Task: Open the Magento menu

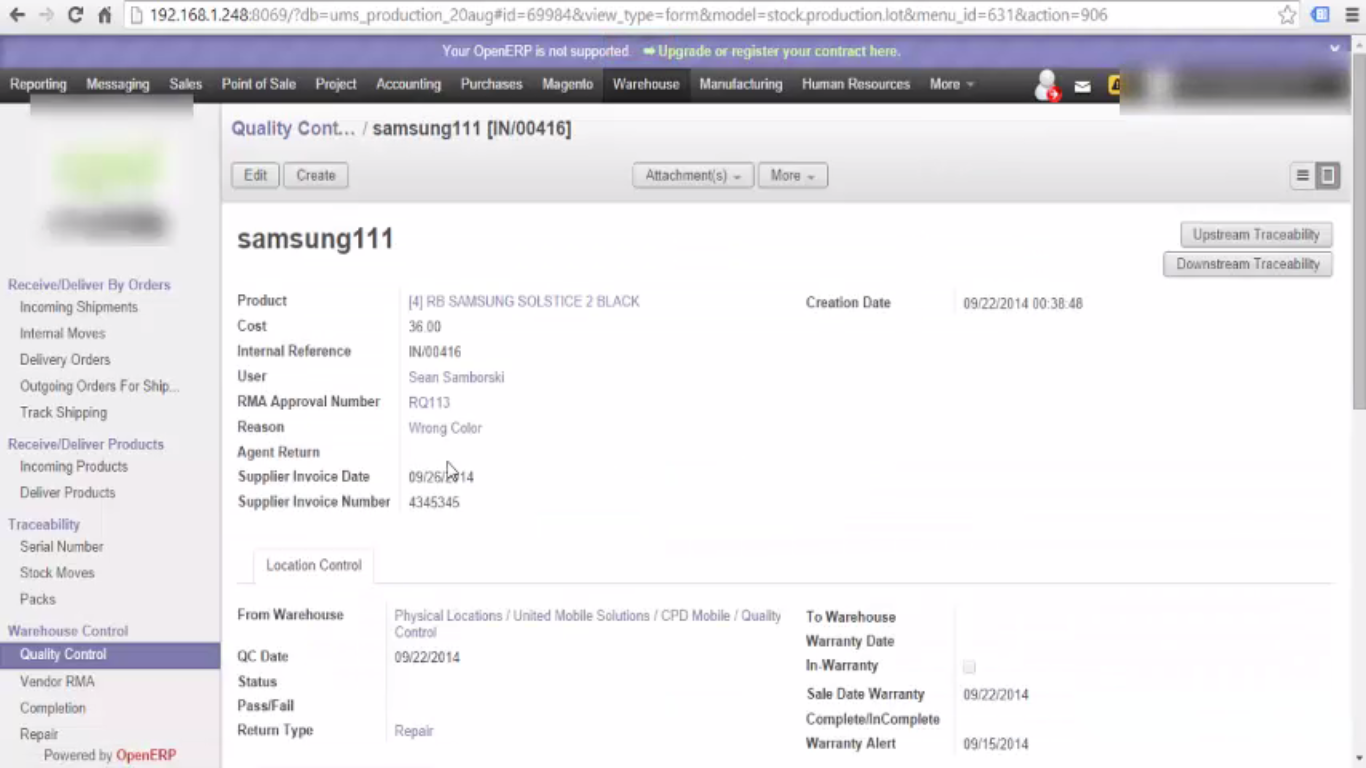Action: [x=568, y=84]
